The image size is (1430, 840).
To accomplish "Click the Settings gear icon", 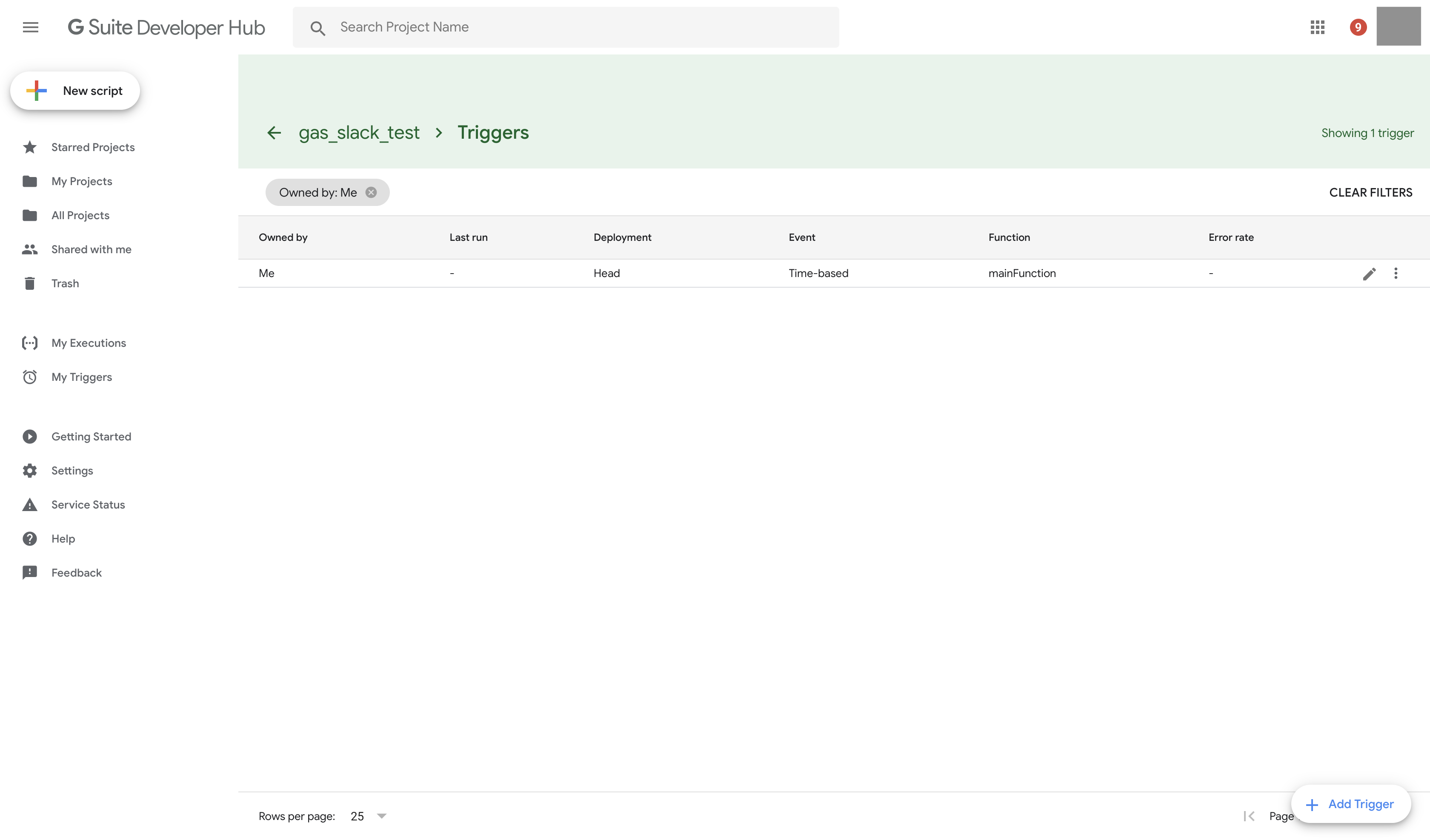I will point(29,471).
